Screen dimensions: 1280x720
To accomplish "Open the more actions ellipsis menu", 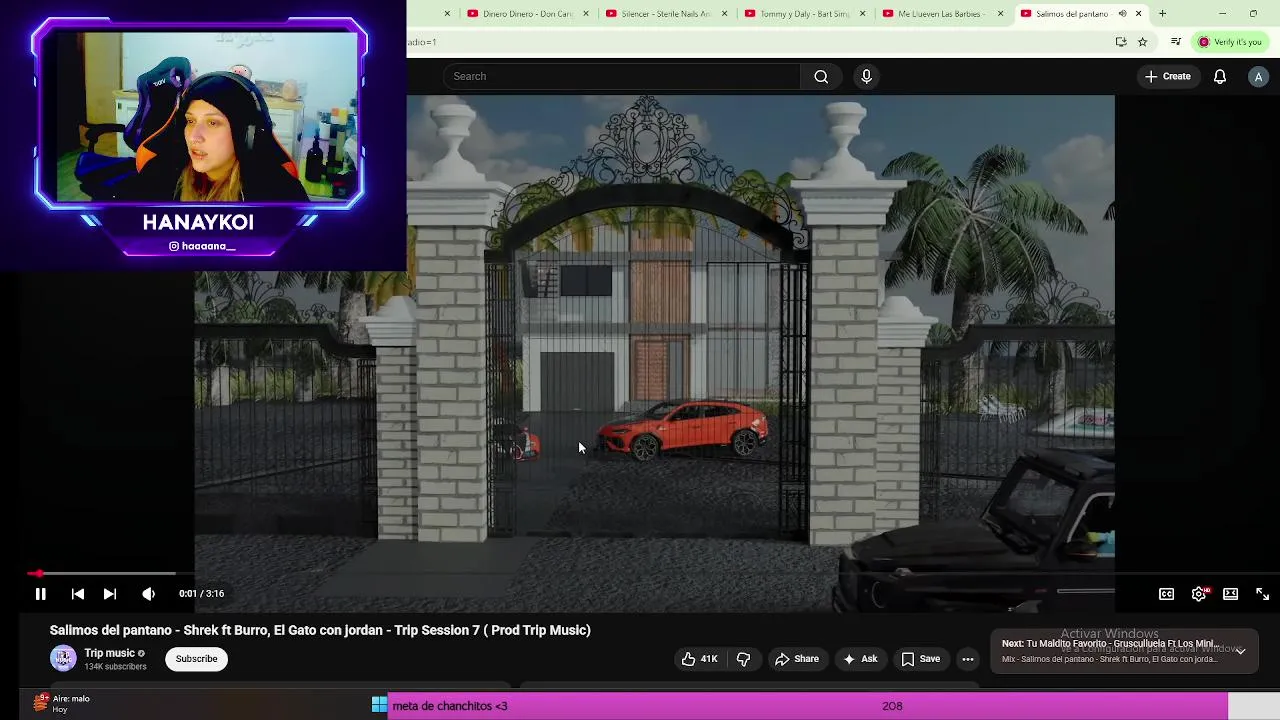I will pos(968,659).
